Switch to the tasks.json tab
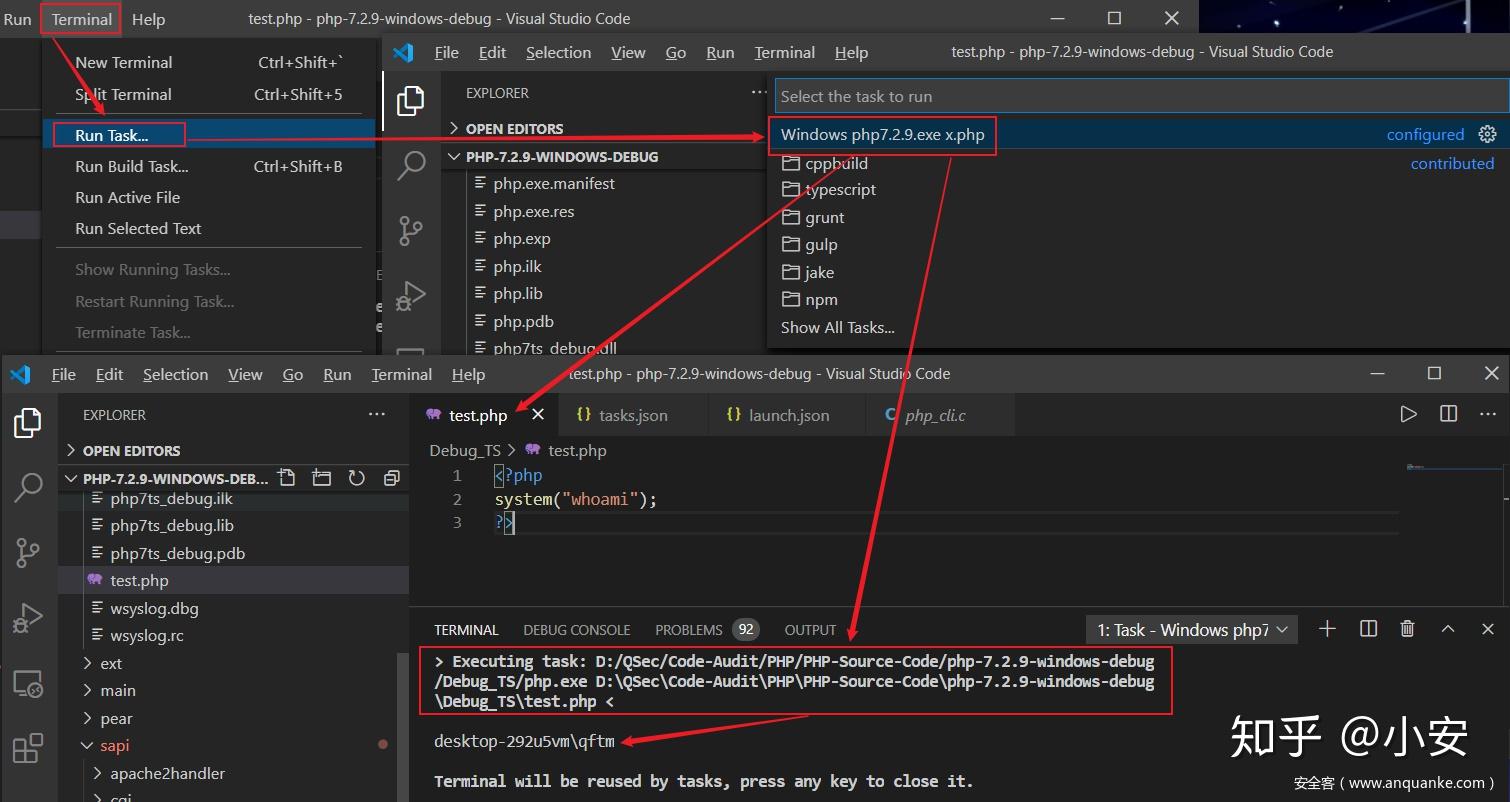The height and width of the screenshot is (802, 1510). coord(632,415)
